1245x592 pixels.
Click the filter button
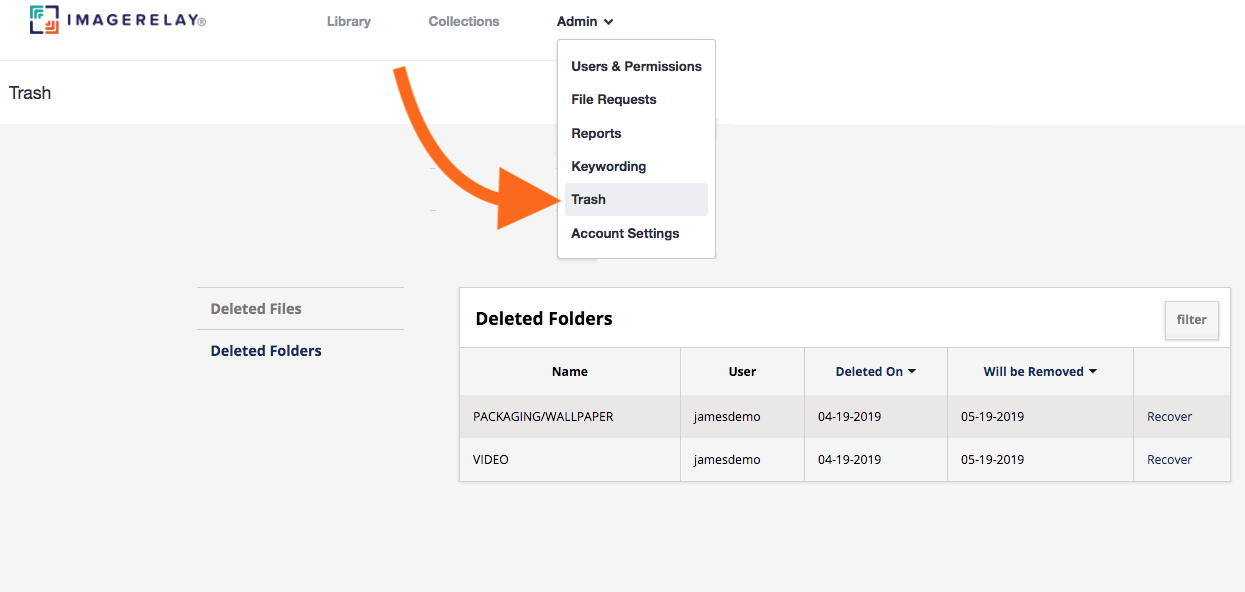(x=1192, y=320)
